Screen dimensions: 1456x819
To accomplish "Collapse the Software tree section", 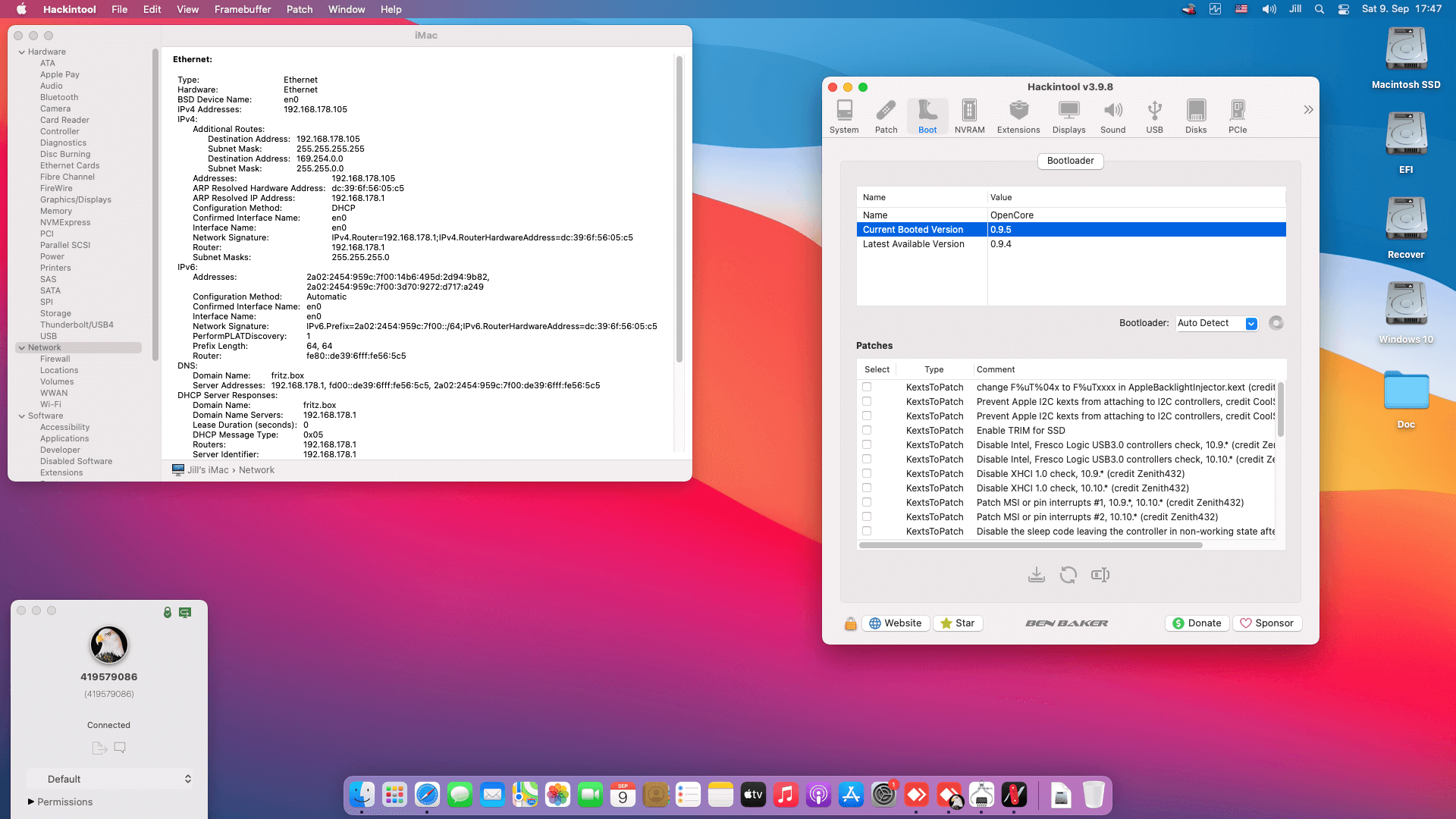I will tap(22, 416).
